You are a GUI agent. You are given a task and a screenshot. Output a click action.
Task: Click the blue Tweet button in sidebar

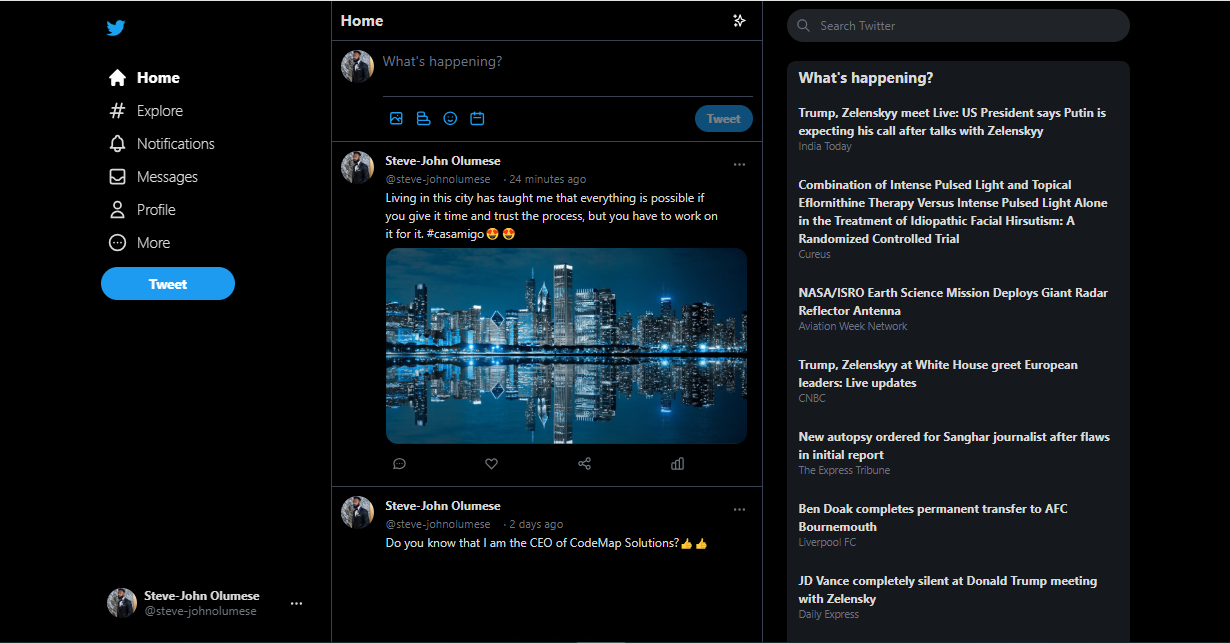(168, 284)
